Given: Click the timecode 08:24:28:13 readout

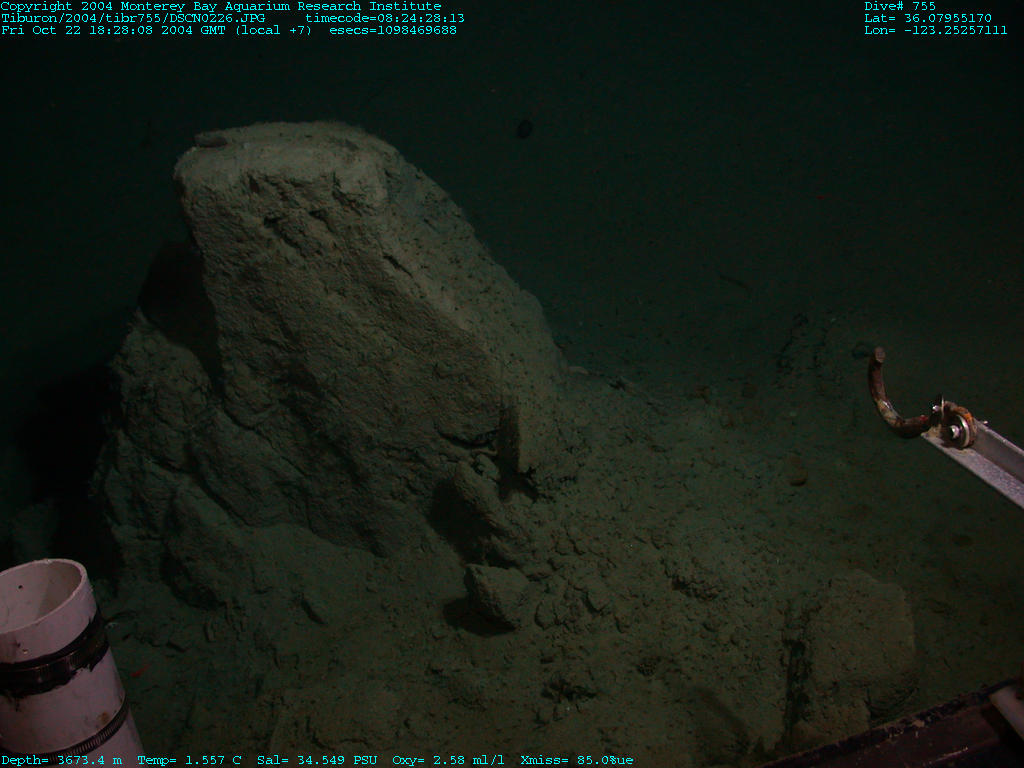Looking at the screenshot, I should pyautogui.click(x=385, y=18).
